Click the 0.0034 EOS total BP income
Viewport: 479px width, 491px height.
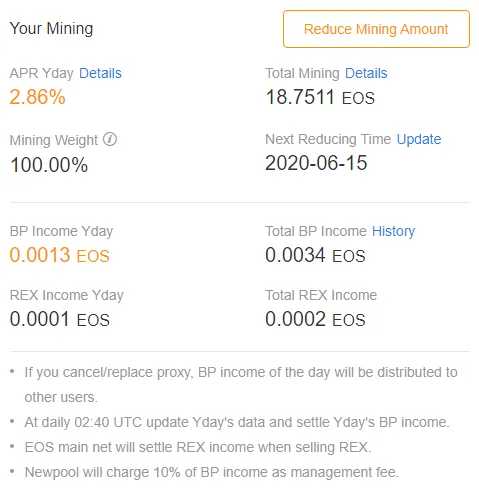pos(315,255)
